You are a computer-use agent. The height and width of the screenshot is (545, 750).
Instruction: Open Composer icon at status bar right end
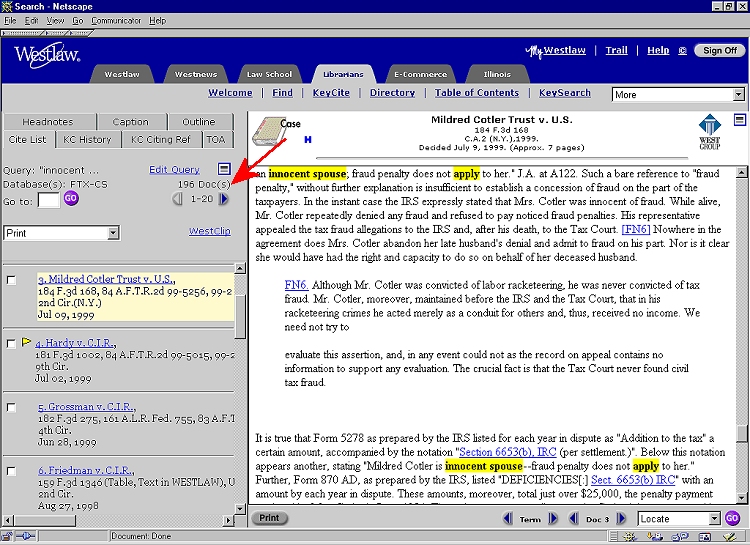[730, 537]
